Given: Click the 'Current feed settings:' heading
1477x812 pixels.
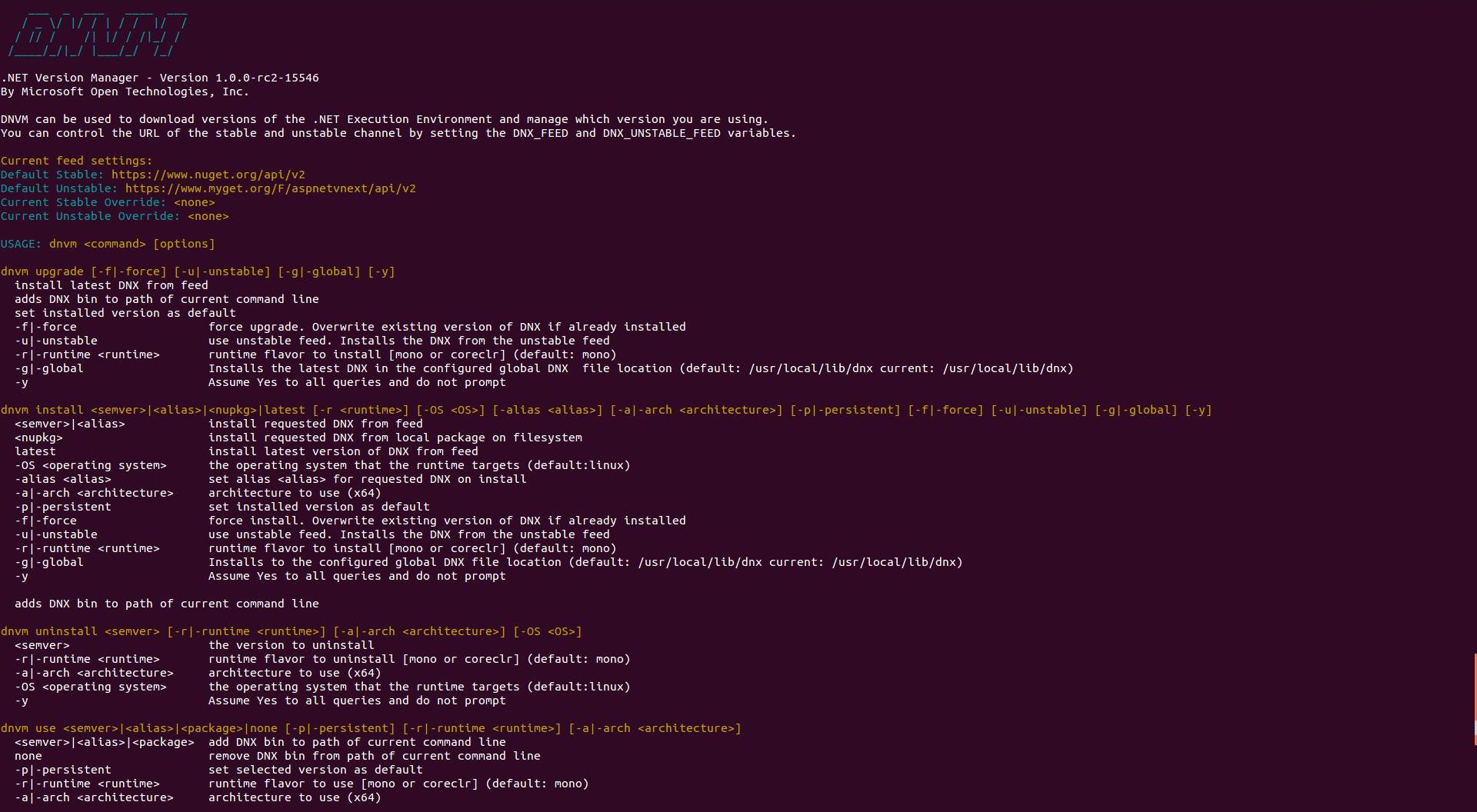Looking at the screenshot, I should pyautogui.click(x=76, y=161).
